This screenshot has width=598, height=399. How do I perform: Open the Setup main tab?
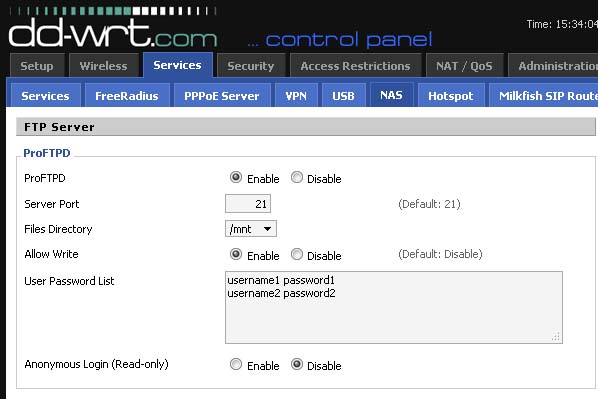coord(37,66)
